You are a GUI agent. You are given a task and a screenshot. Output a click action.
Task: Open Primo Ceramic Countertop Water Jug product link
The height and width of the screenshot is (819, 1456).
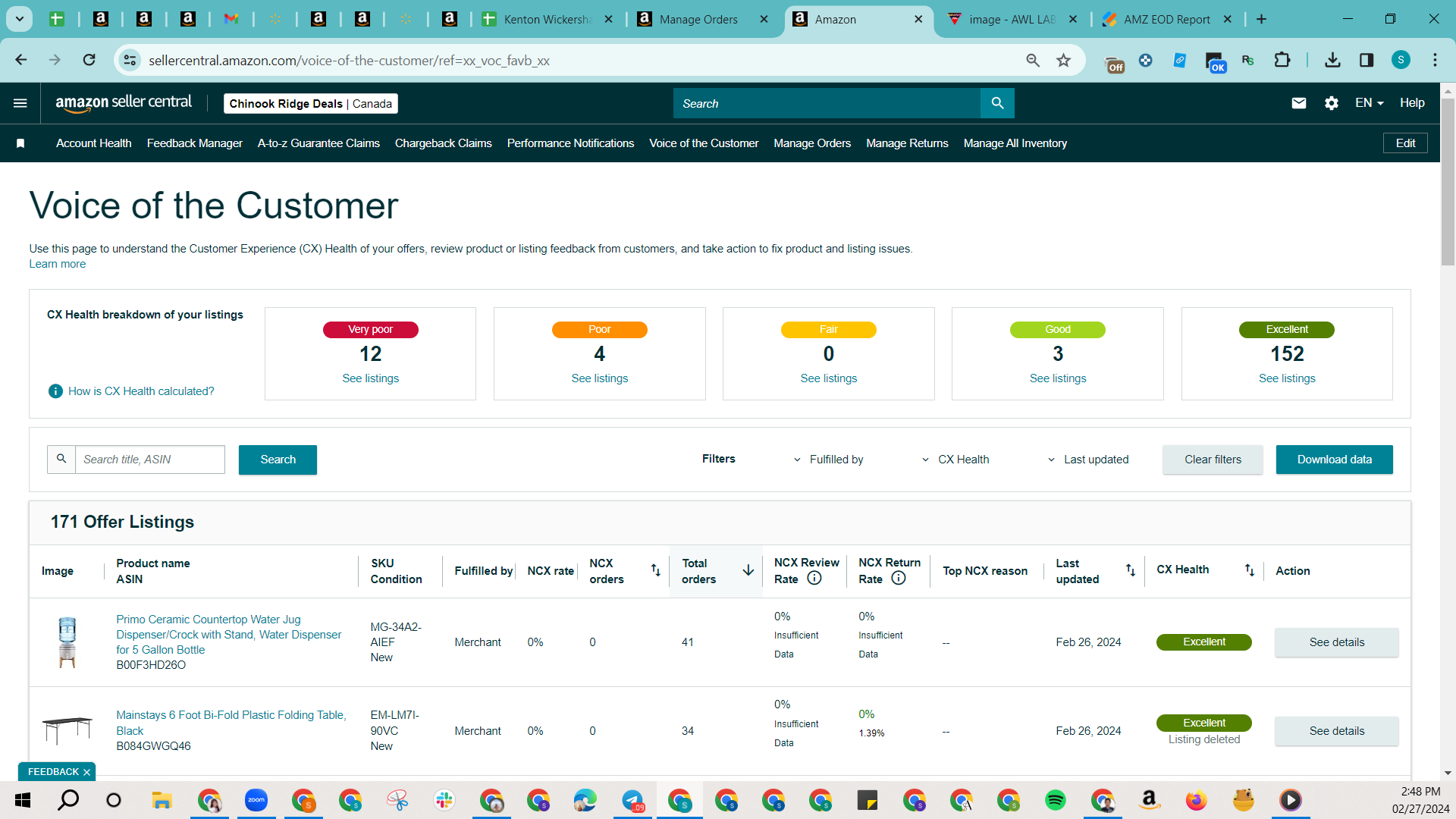[228, 635]
